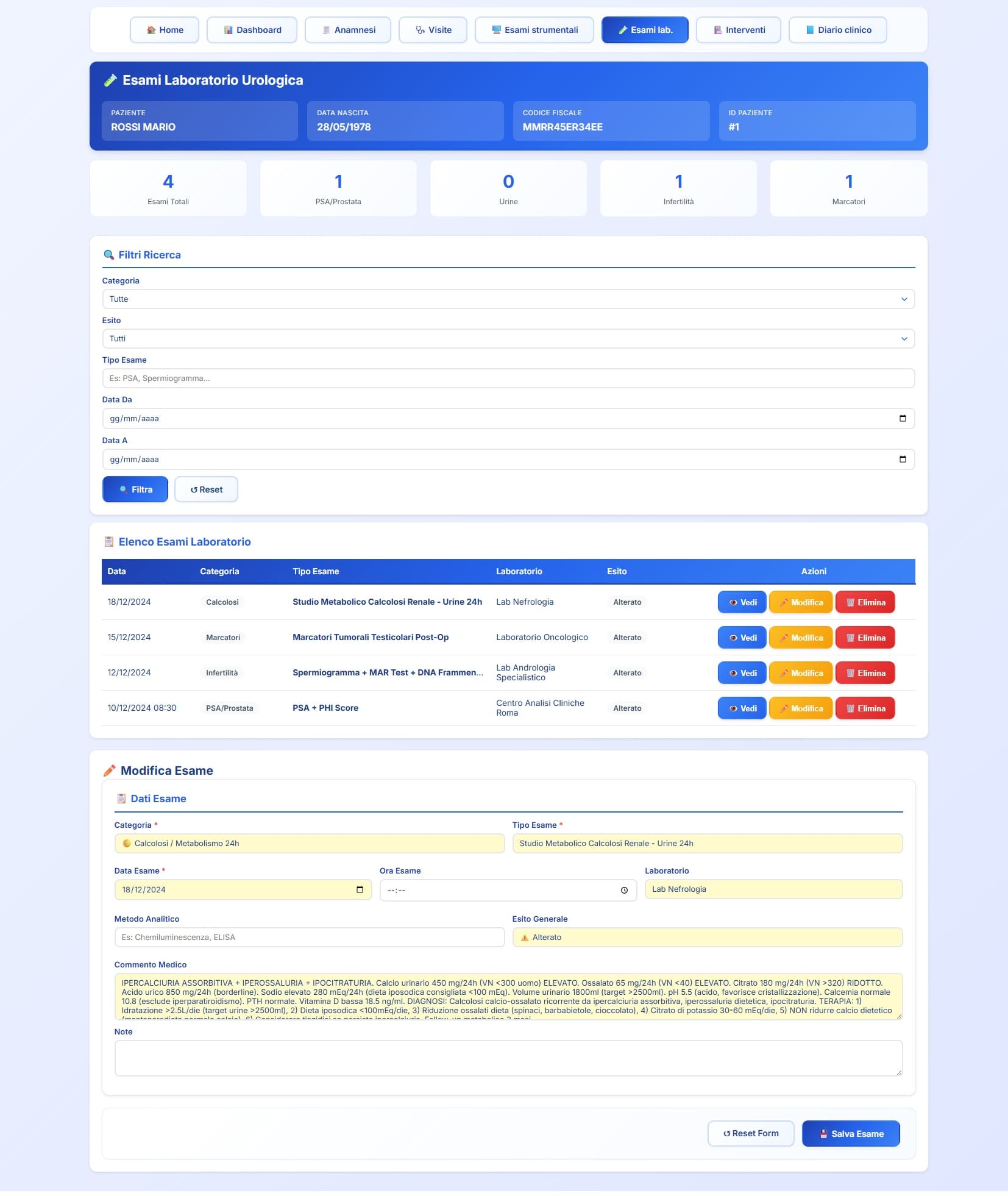Screen dimensions: 1008x1196
Task: Go to the Dashboard tab
Action: (252, 30)
